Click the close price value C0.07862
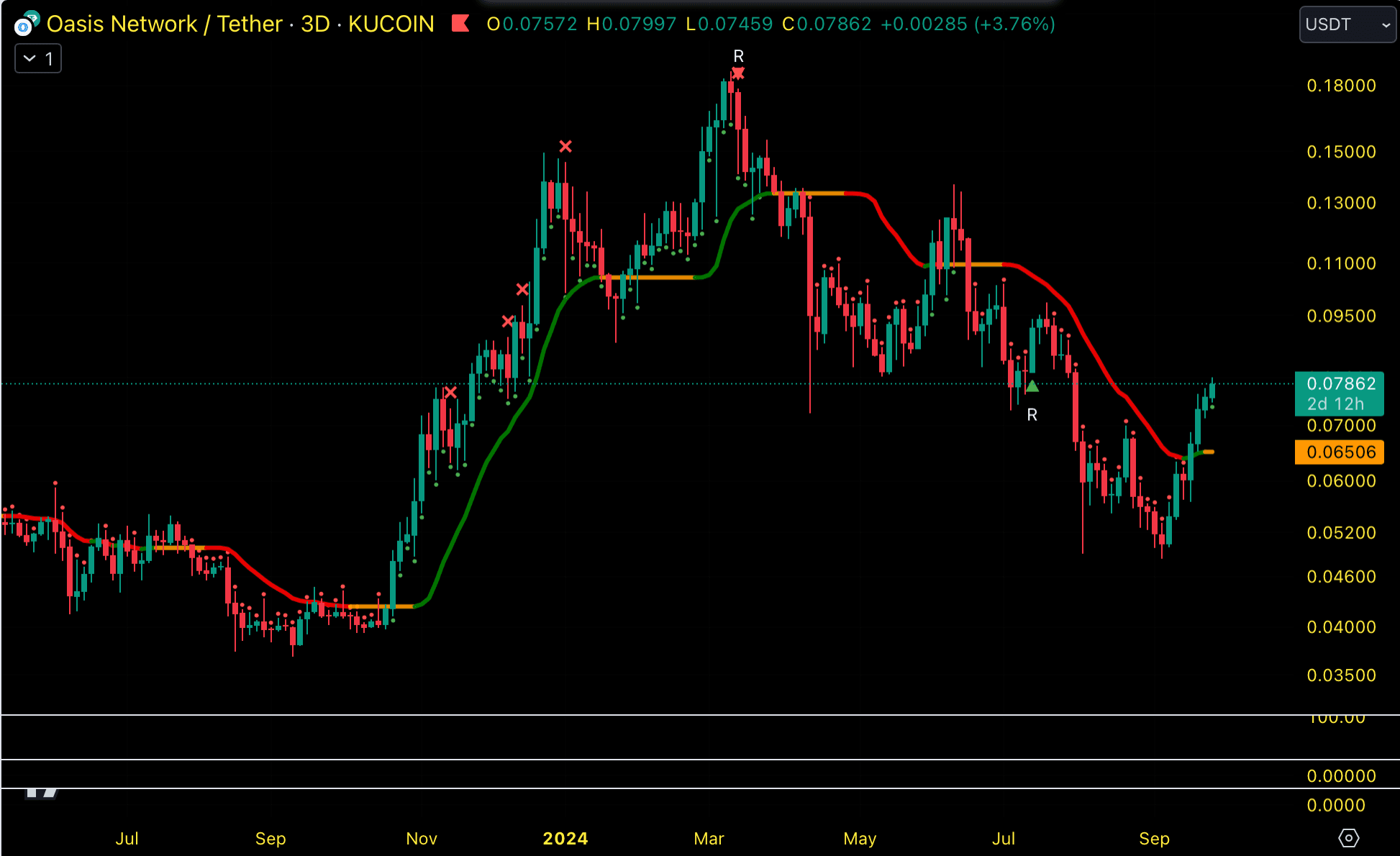 tap(827, 24)
